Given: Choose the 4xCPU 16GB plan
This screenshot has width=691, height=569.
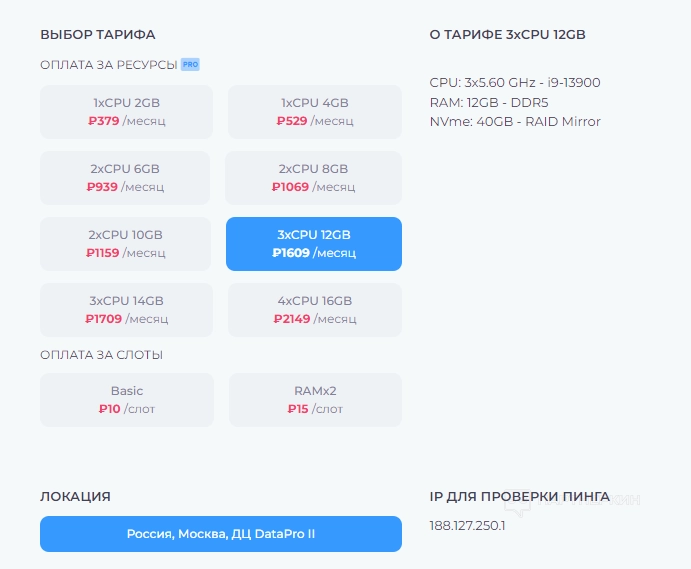Looking at the screenshot, I should 314,310.
